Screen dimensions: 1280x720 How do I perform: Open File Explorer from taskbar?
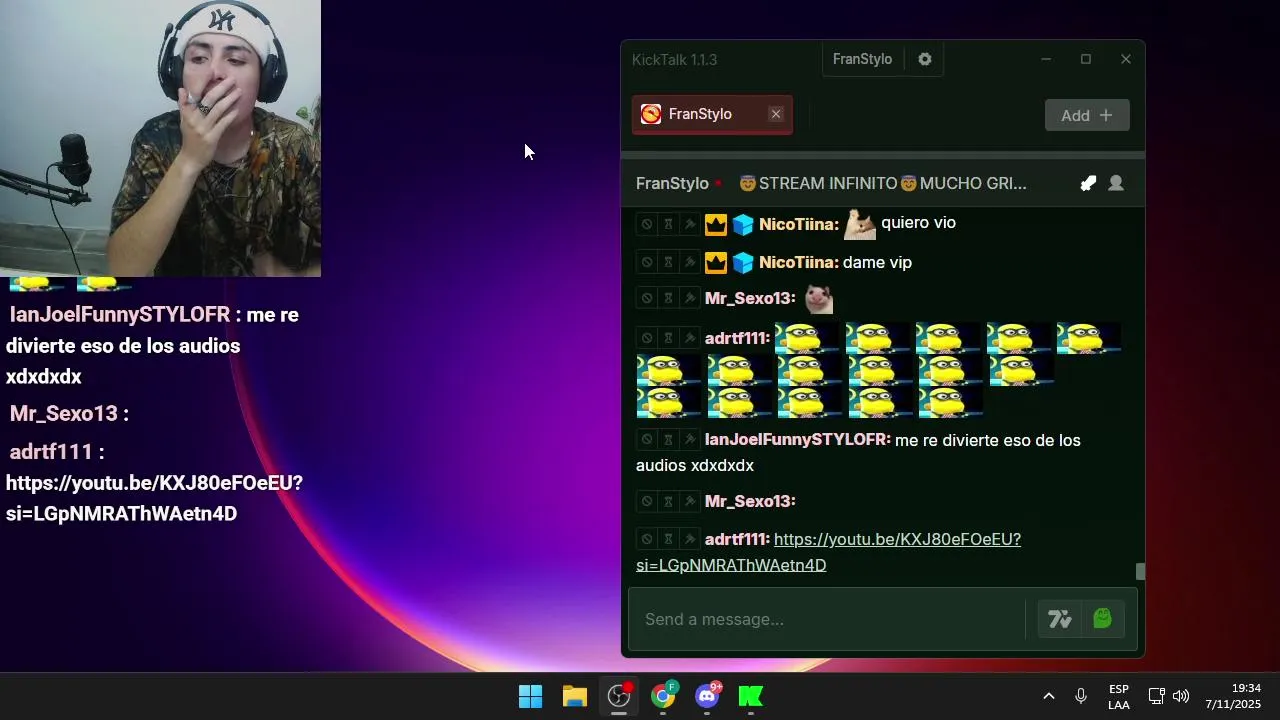click(x=575, y=696)
